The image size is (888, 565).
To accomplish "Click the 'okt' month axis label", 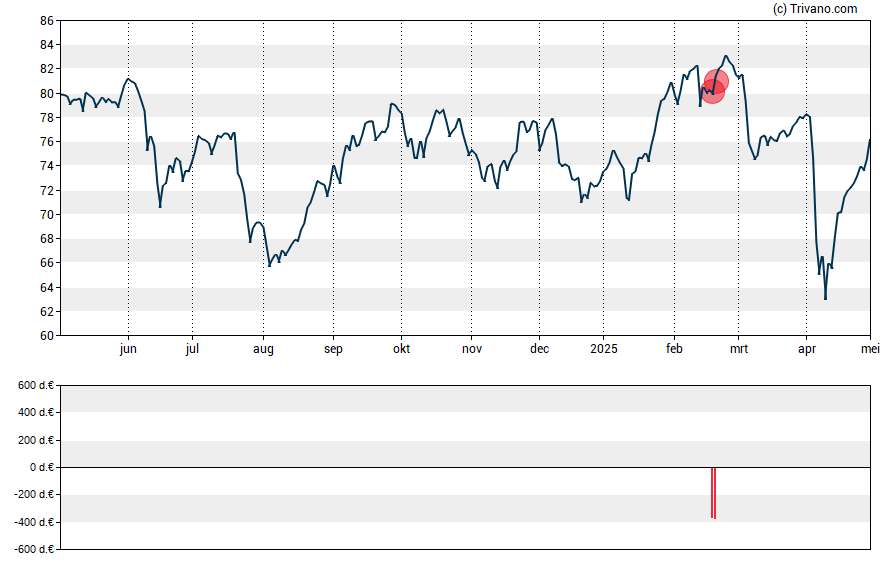I will click(x=402, y=349).
